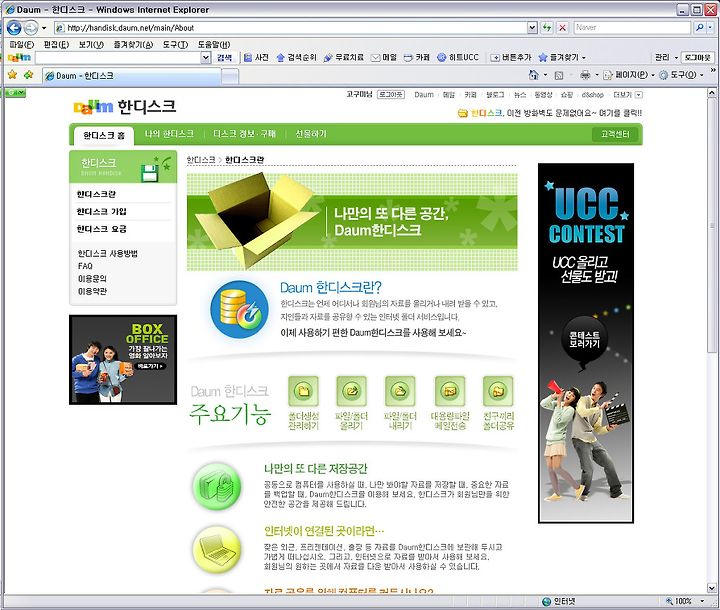
Task: Click the Daum toolbar 검색 button
Action: (224, 57)
